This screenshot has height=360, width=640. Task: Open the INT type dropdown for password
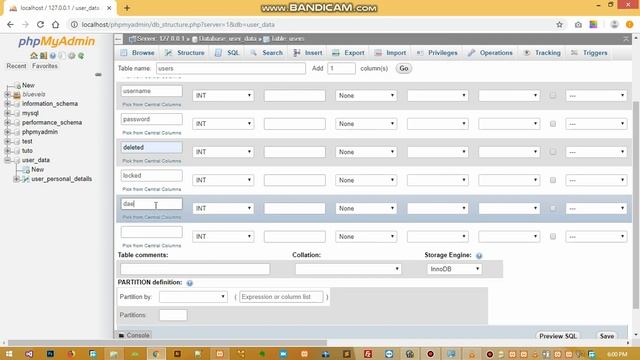(x=223, y=124)
